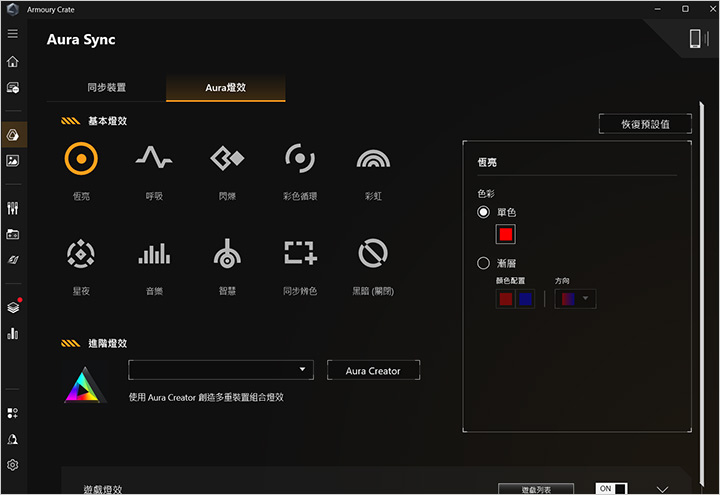Open the notification bell icon in sidebar
This screenshot has width=720, height=495.
click(13, 439)
